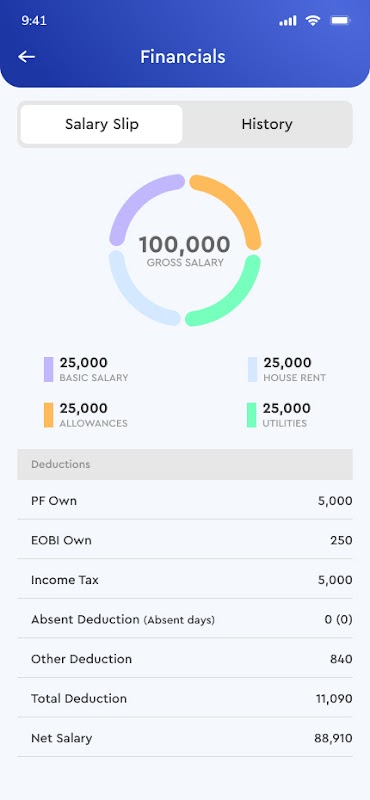370x800 pixels.
Task: Tap the Wi-Fi status icon
Action: coord(313,20)
